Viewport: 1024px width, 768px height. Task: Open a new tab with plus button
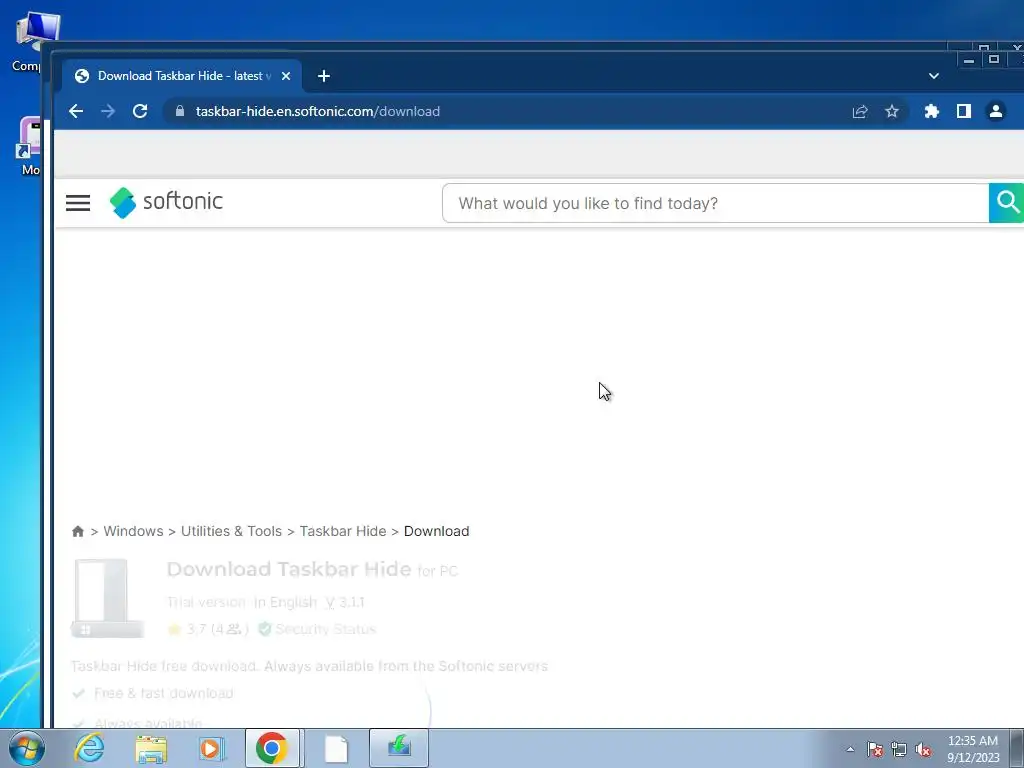click(324, 76)
